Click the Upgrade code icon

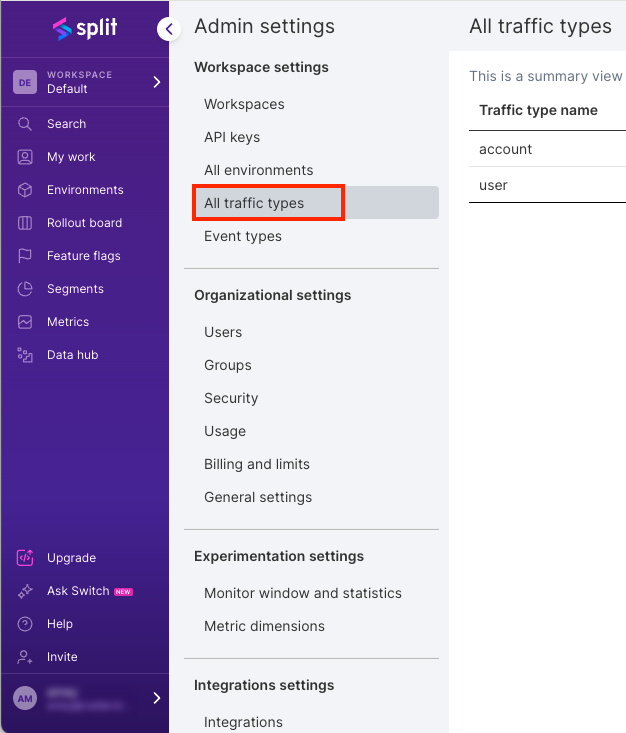click(x=25, y=558)
